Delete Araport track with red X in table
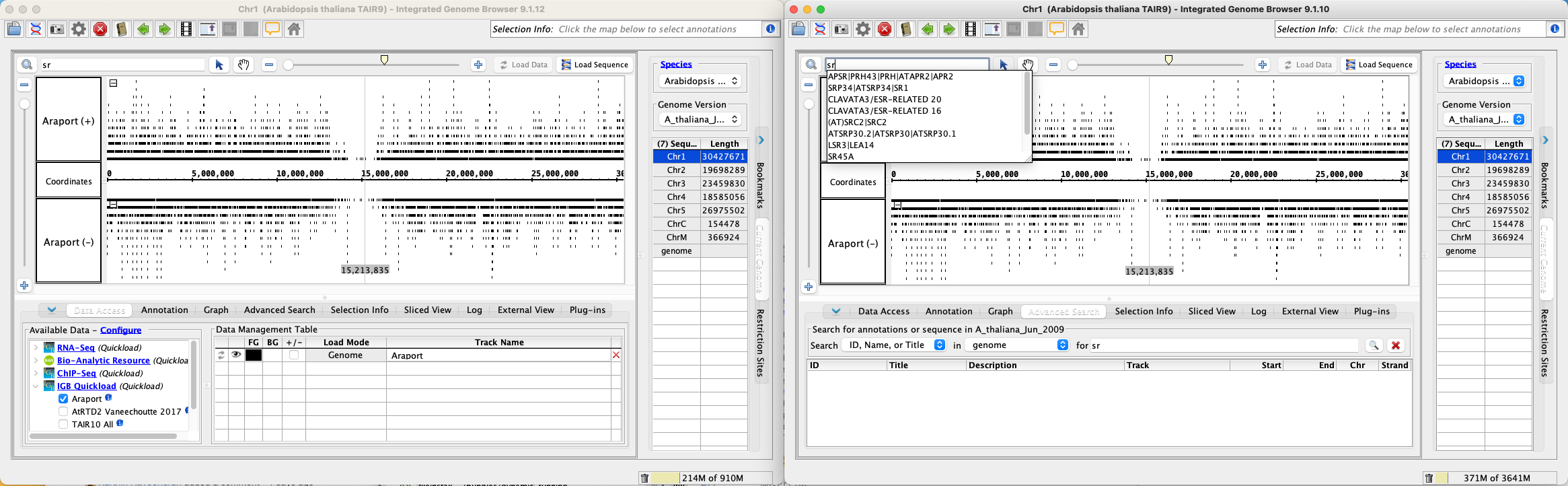This screenshot has height=486, width=1568. [615, 355]
